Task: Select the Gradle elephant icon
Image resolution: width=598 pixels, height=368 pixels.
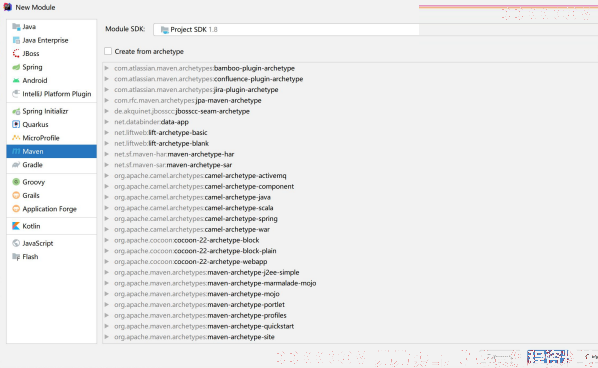Action: coord(16,165)
